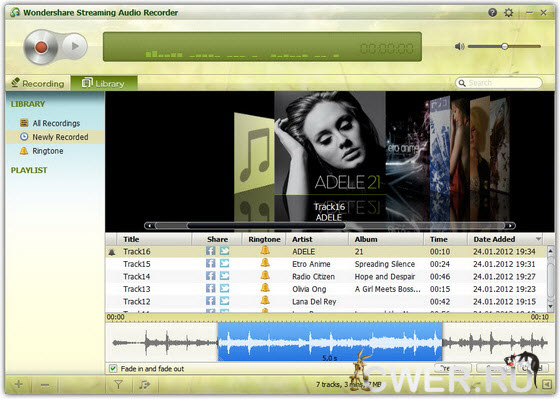This screenshot has height=399, width=560.
Task: Sort by the Album column header
Action: tap(386, 239)
